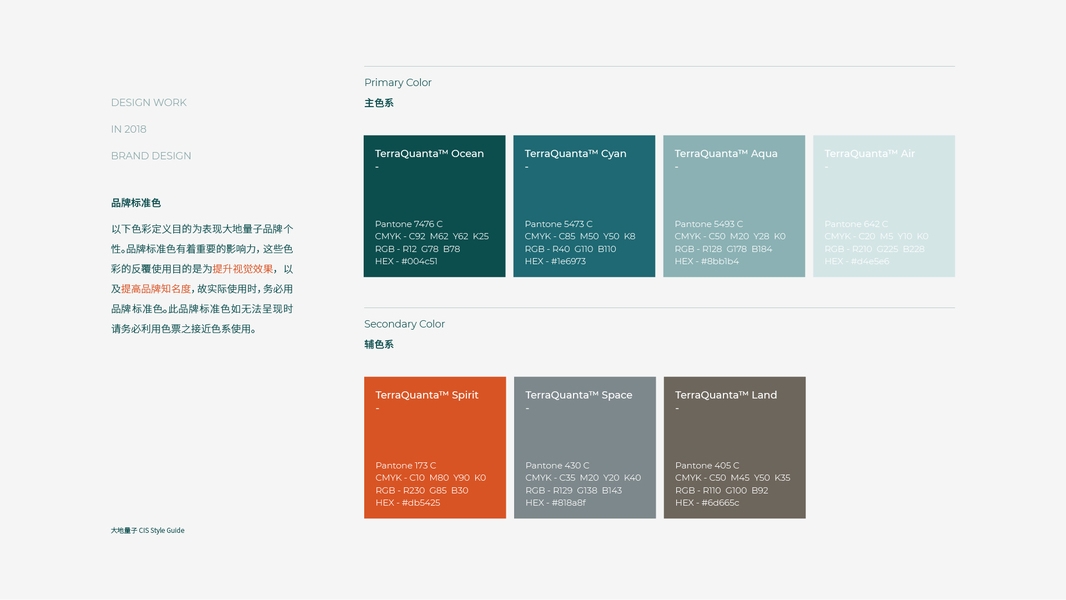Click 'Pantone 7476 C' text
Viewport: 1066px width, 600px height.
pos(409,224)
